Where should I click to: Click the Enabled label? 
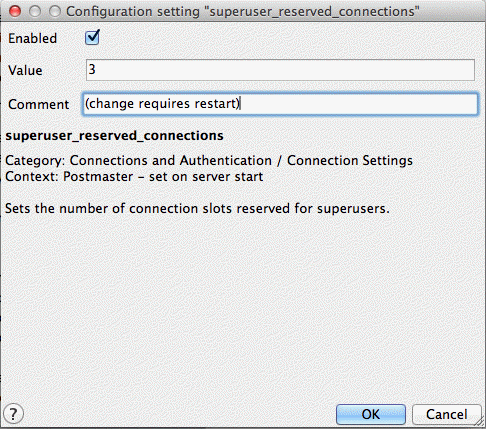(33, 38)
